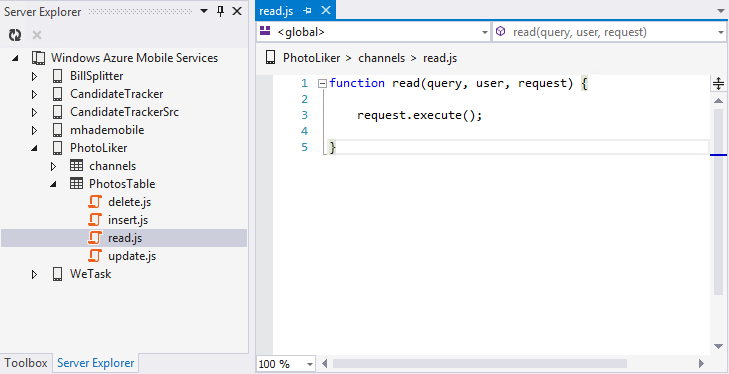The height and width of the screenshot is (374, 729).
Task: Open the 100 % zoom dropdown
Action: (x=310, y=365)
